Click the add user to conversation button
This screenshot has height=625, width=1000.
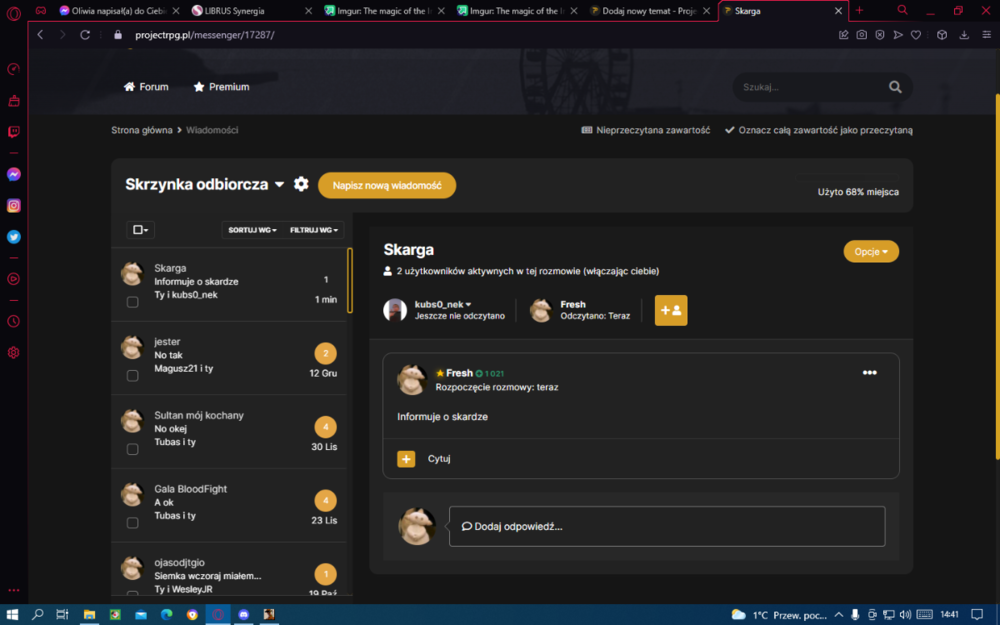(671, 311)
